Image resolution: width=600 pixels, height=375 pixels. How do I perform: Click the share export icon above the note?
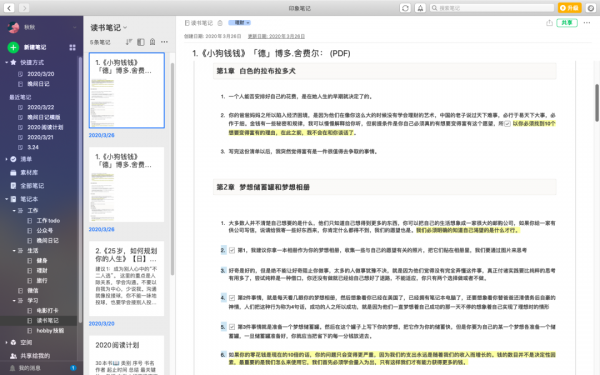tap(549, 23)
